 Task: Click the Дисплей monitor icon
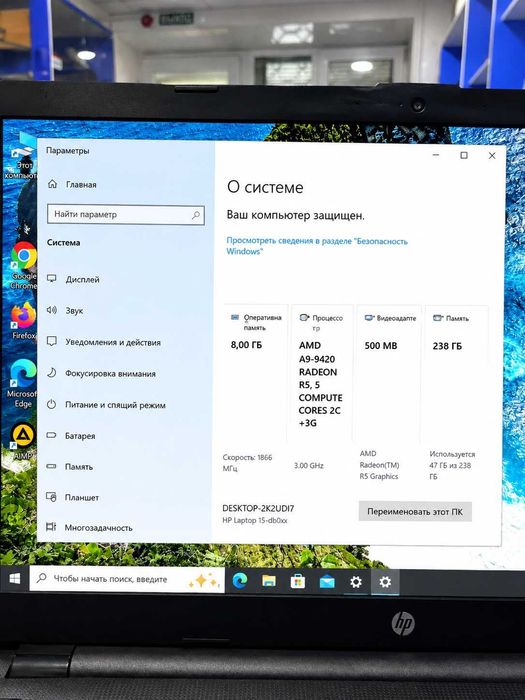[52, 279]
